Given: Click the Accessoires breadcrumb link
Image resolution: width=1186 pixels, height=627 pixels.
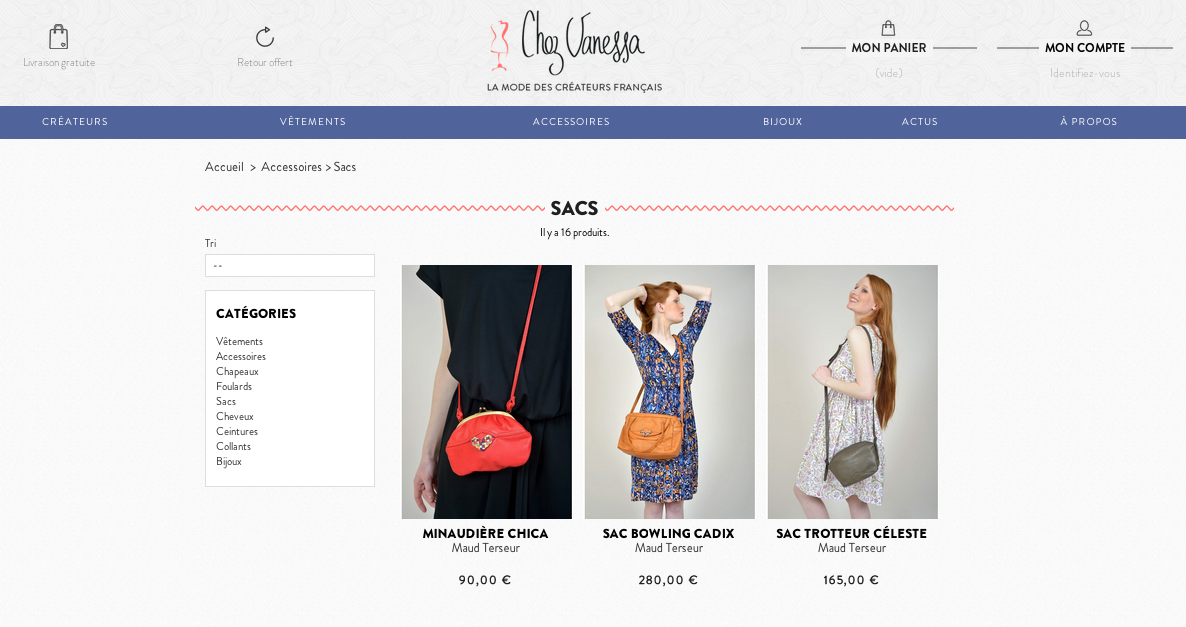Looking at the screenshot, I should (x=291, y=167).
